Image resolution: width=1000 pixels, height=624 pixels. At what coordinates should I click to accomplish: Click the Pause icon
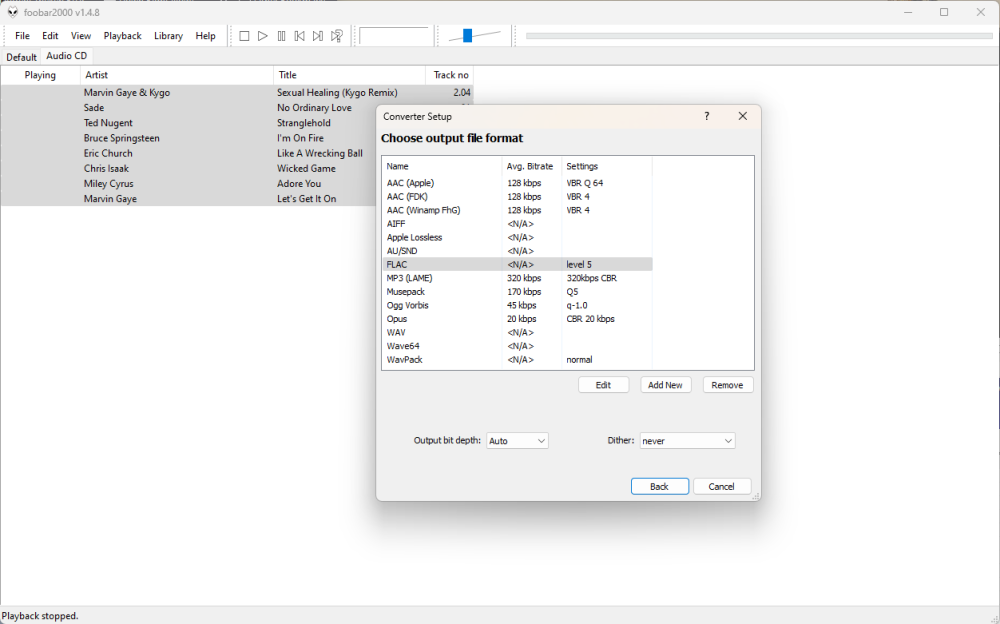coord(281,35)
